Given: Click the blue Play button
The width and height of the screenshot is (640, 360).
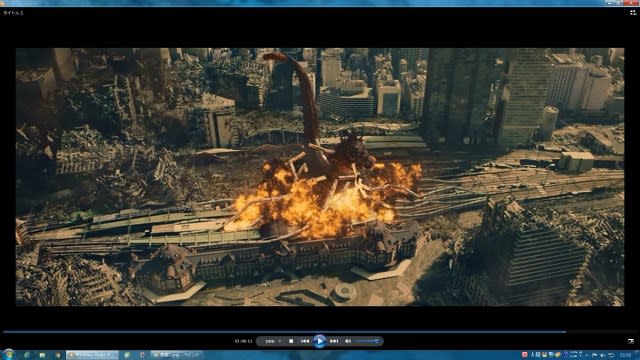Looking at the screenshot, I should [320, 341].
